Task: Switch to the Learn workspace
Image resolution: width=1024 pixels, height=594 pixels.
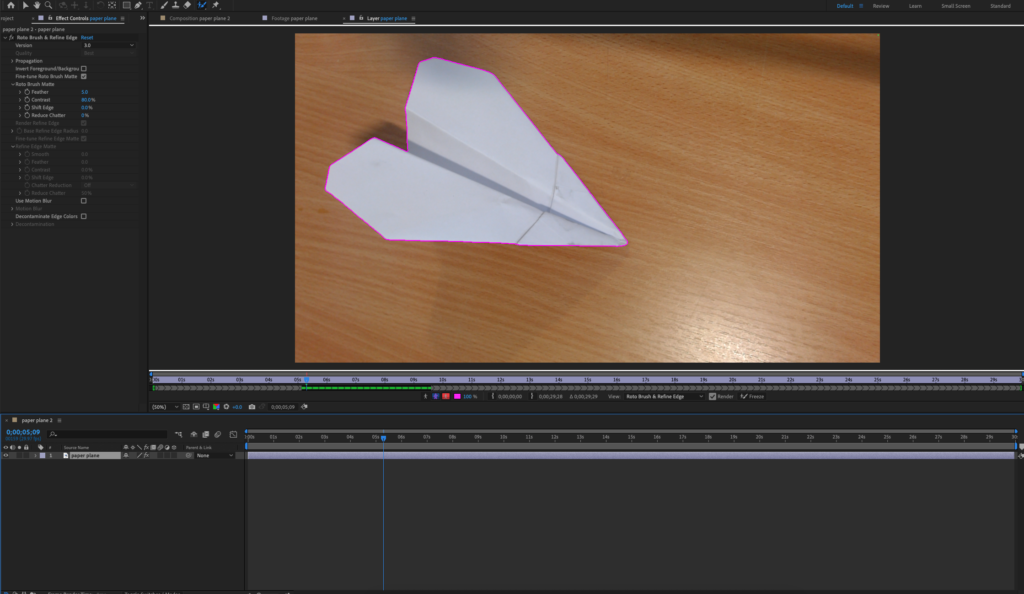Action: [915, 6]
